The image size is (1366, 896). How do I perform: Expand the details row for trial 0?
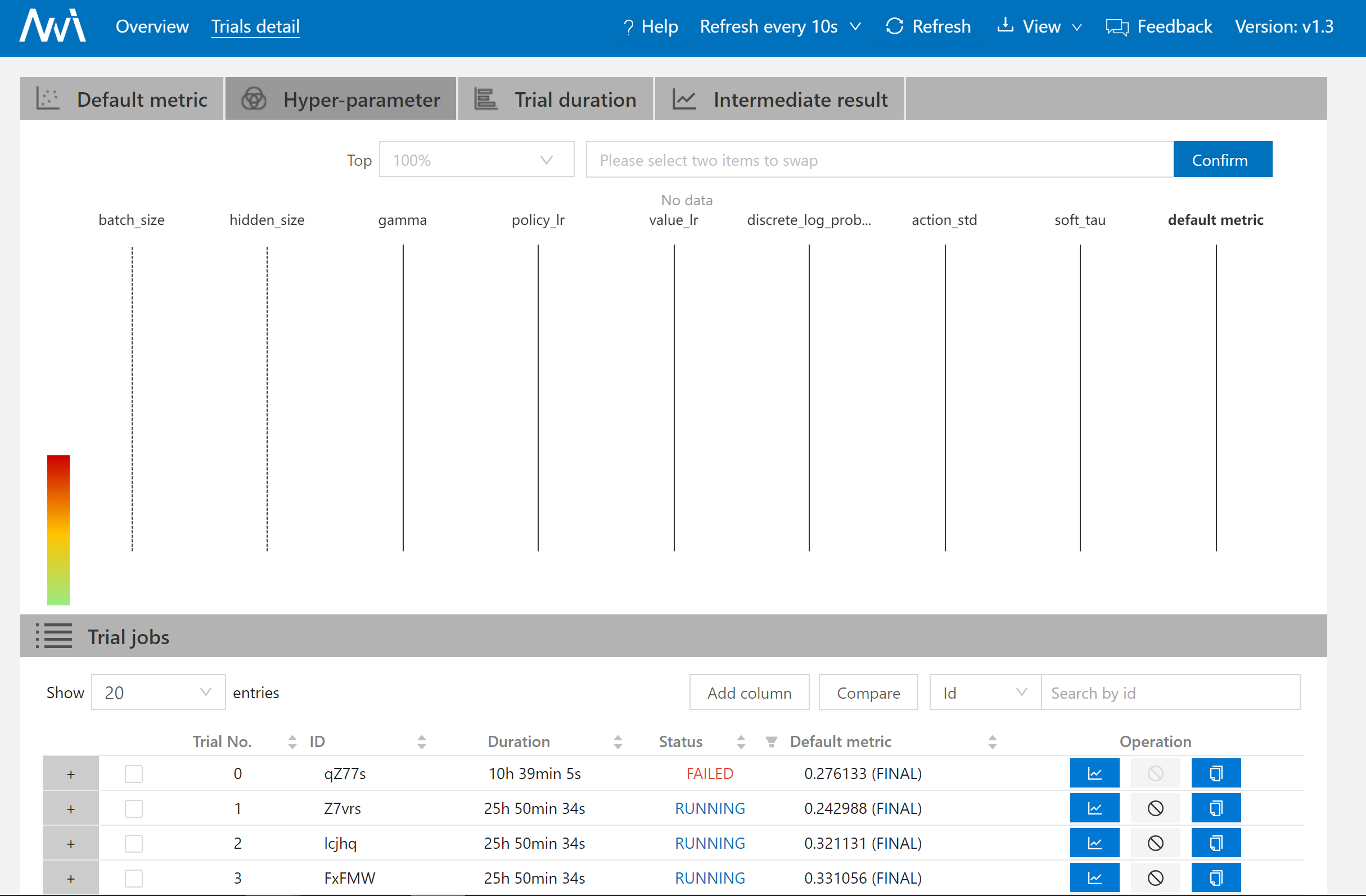[71, 774]
